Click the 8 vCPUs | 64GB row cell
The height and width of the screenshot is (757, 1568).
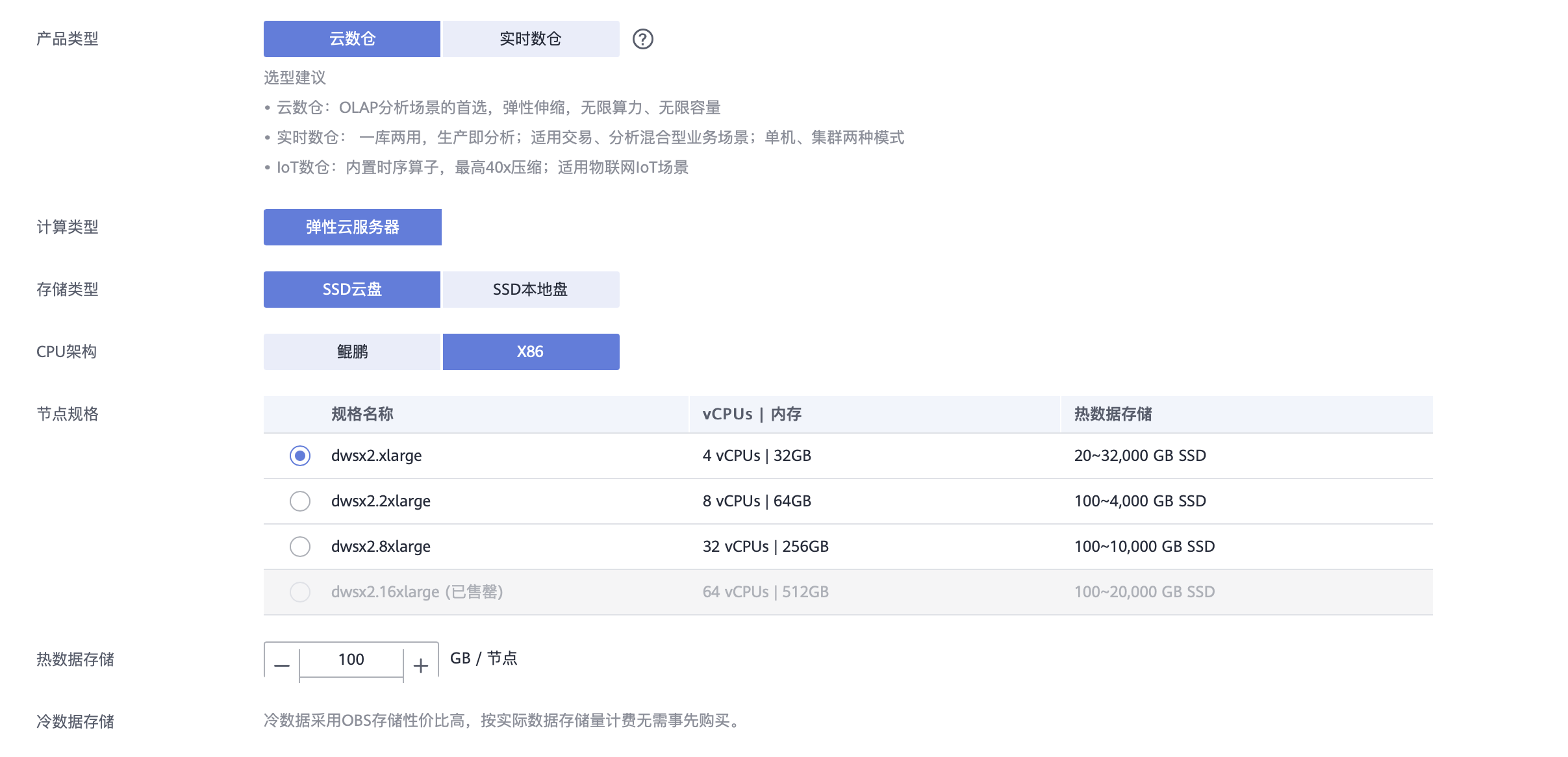pyautogui.click(x=757, y=501)
